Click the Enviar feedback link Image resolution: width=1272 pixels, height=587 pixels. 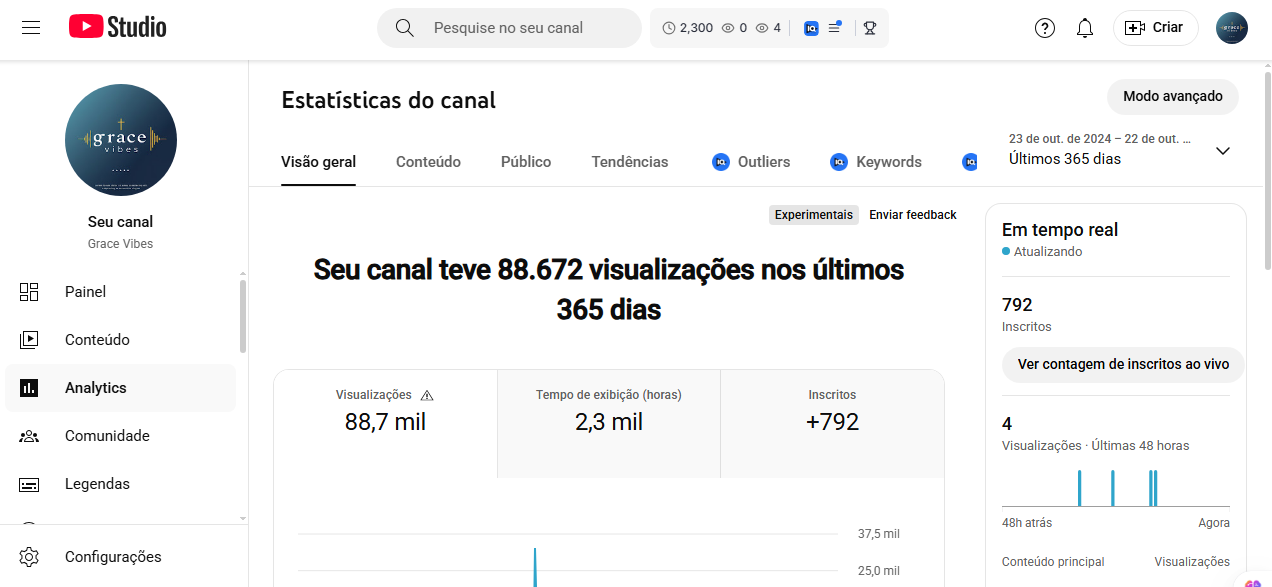(913, 215)
